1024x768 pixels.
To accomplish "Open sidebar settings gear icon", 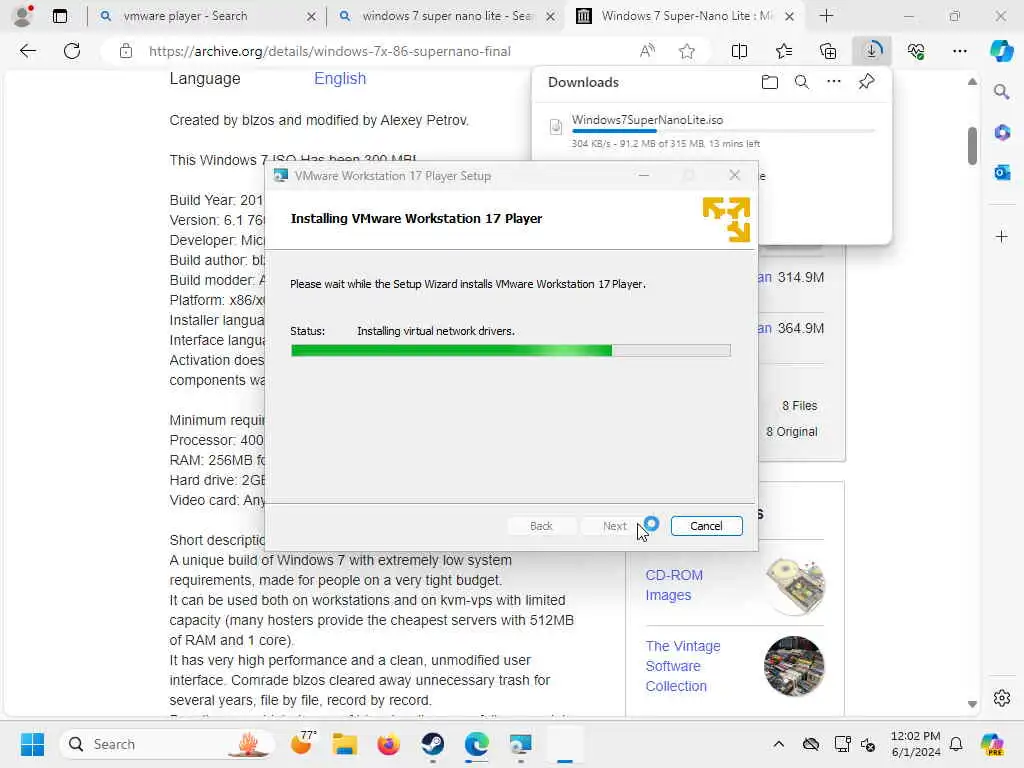I will [1002, 698].
